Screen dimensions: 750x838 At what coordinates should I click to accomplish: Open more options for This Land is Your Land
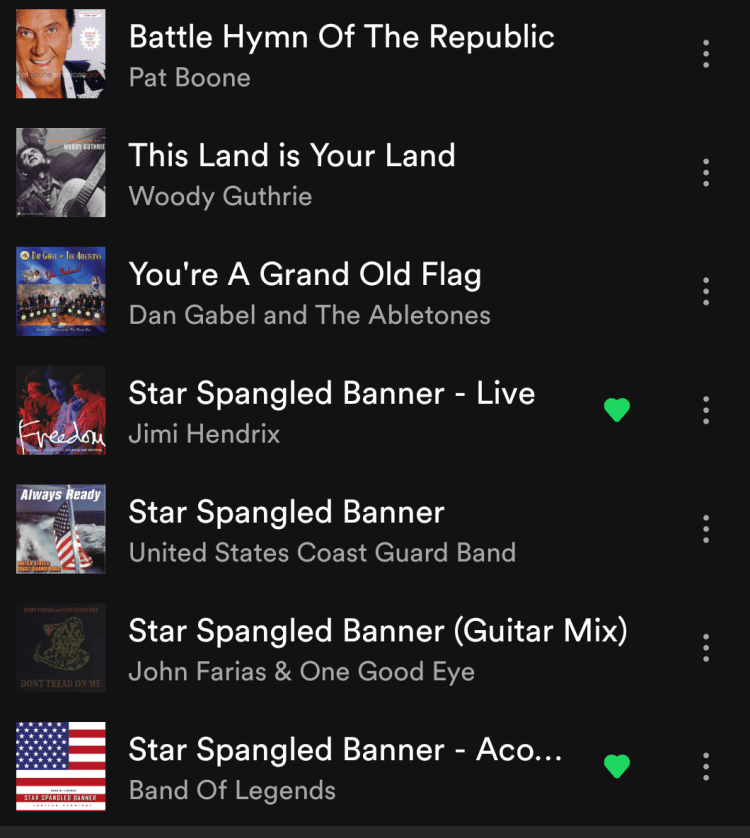click(x=706, y=172)
